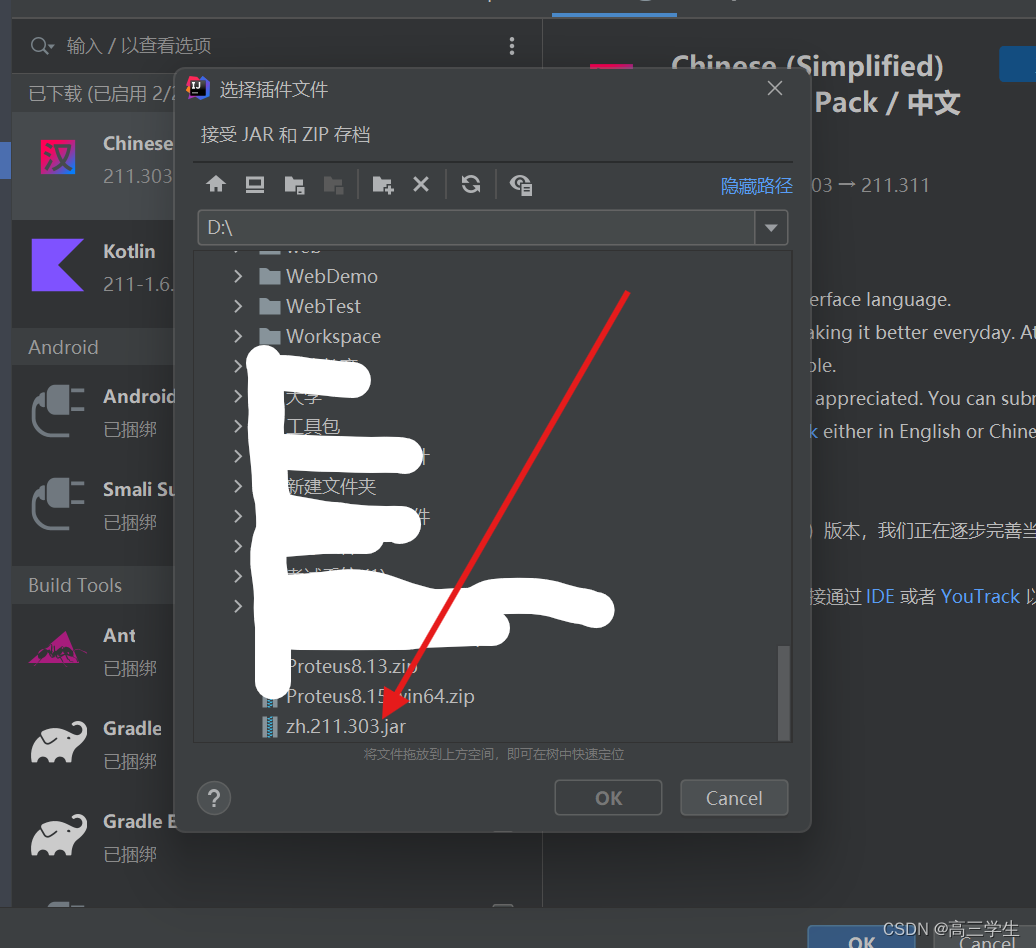Select the zh.211.303.jar file
1036x948 pixels.
[x=344, y=726]
